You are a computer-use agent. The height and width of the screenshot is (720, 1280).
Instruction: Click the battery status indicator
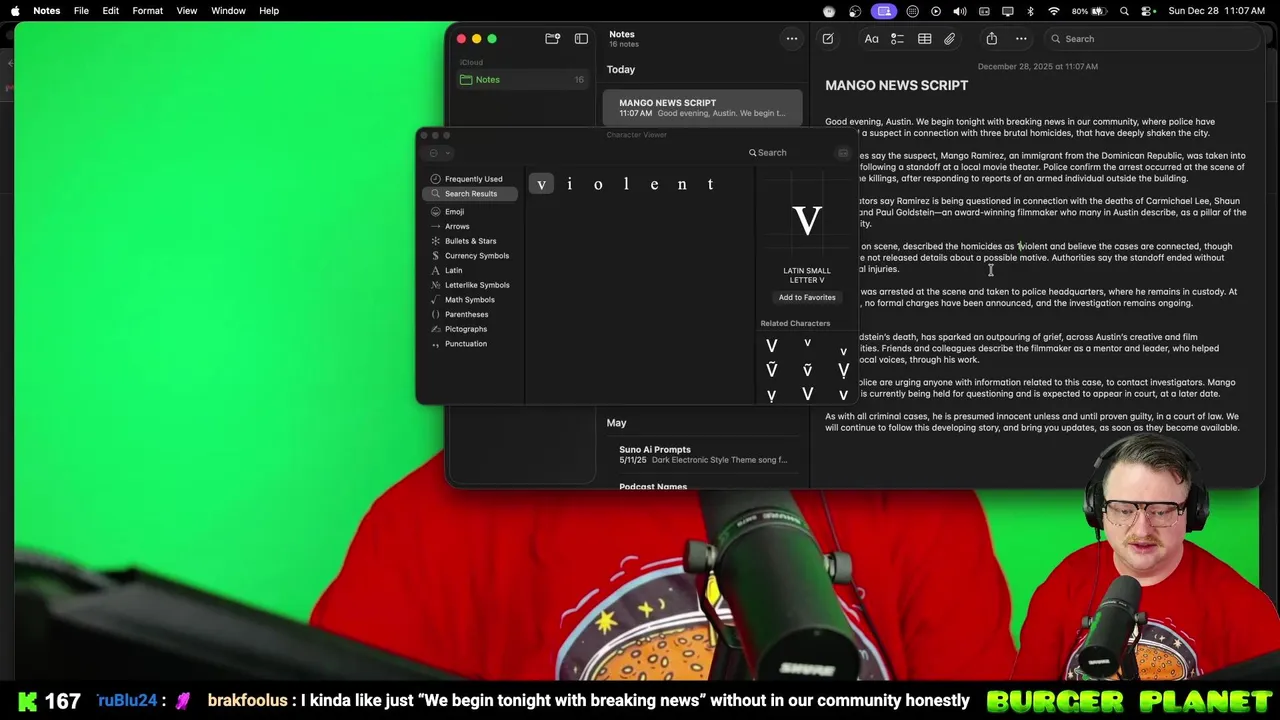point(1090,11)
